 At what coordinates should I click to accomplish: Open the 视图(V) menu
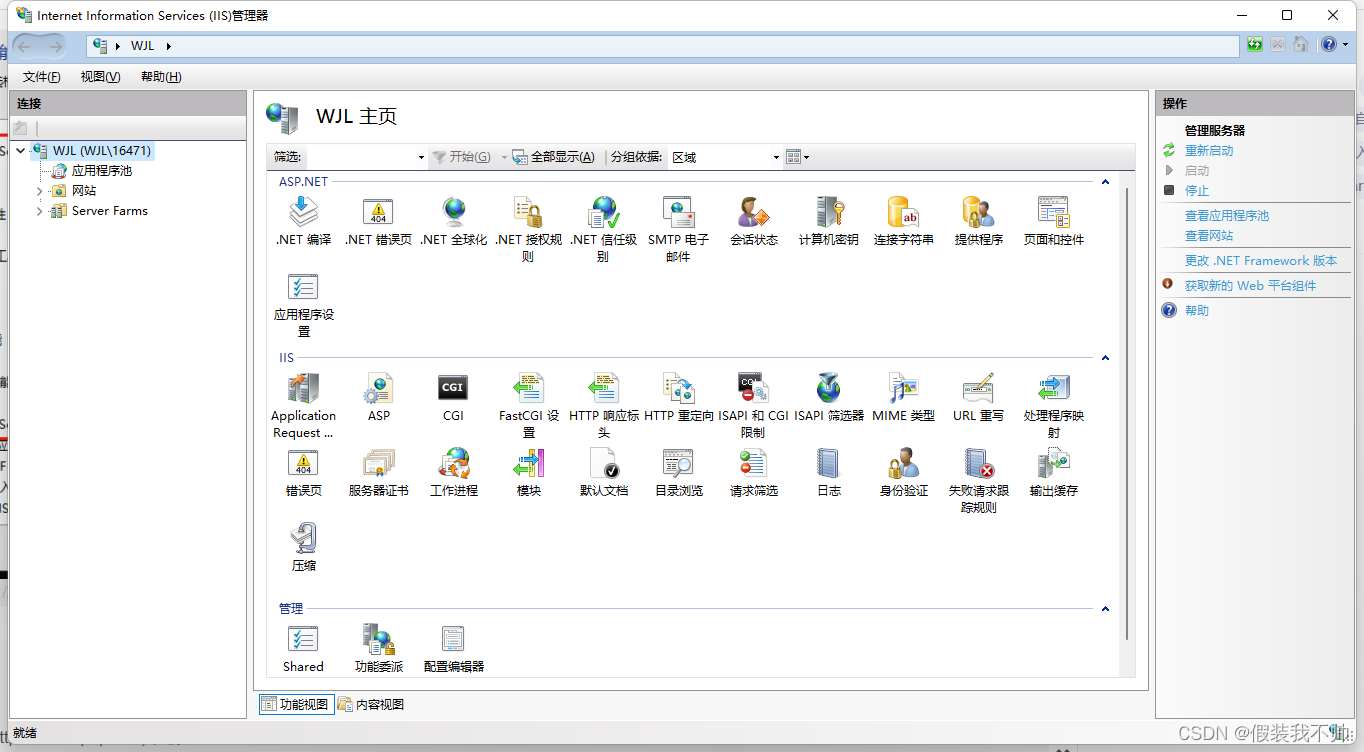(99, 76)
